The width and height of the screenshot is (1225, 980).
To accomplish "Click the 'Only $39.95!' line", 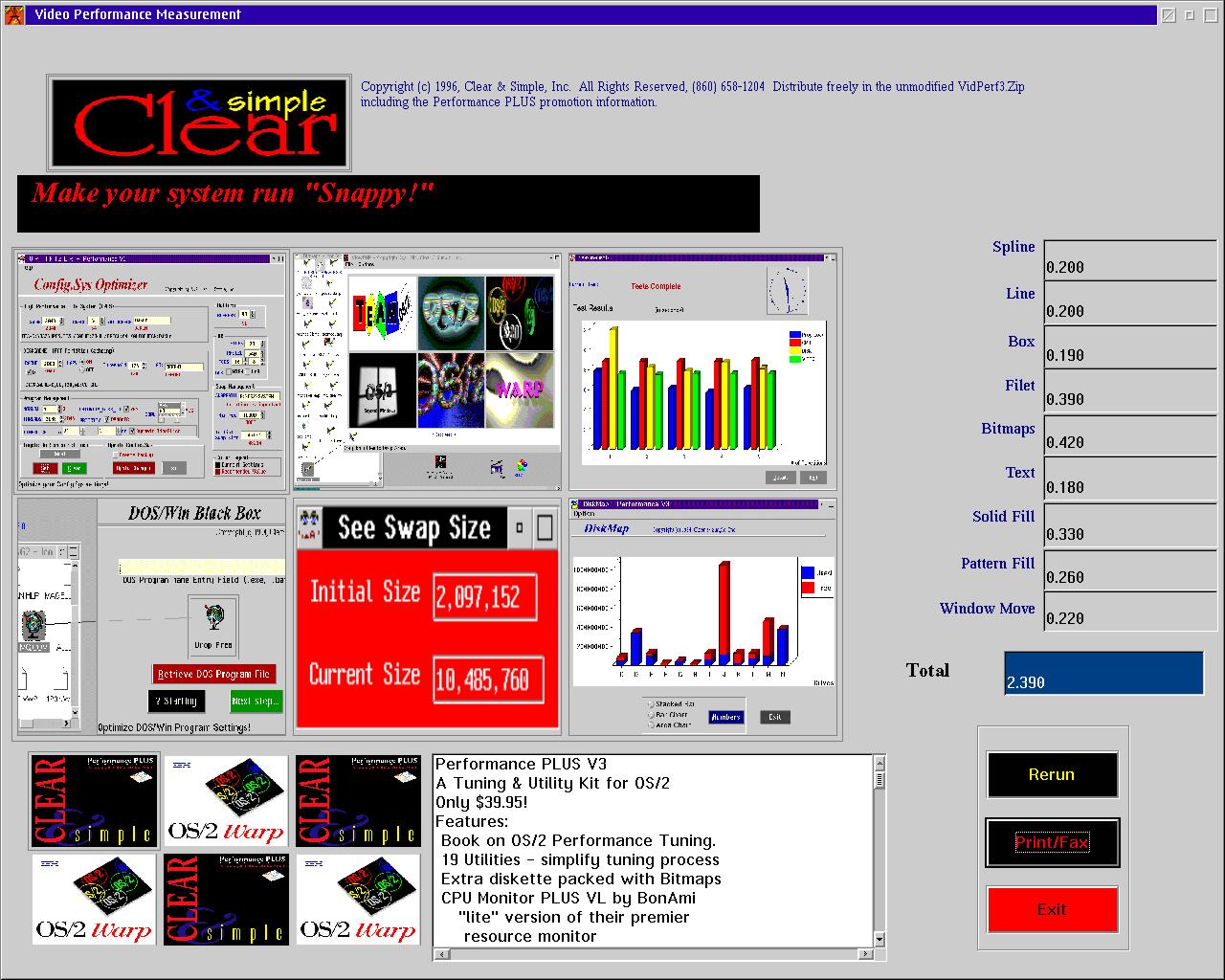I will pos(481,802).
